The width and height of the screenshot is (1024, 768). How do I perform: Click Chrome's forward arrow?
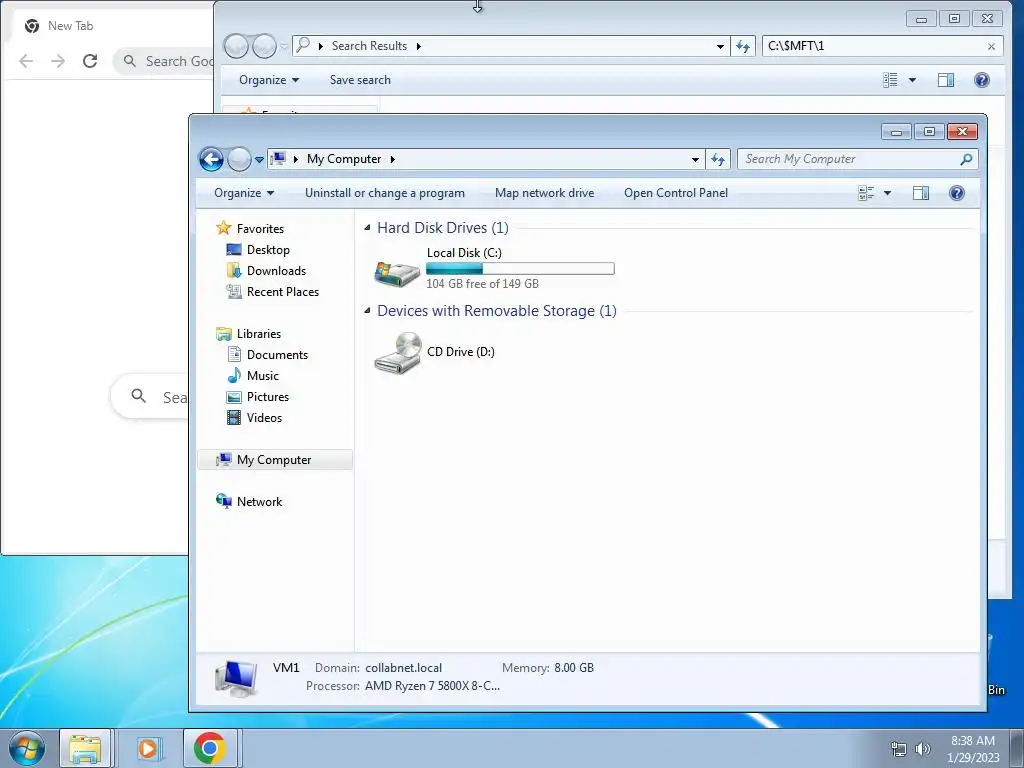[x=58, y=61]
